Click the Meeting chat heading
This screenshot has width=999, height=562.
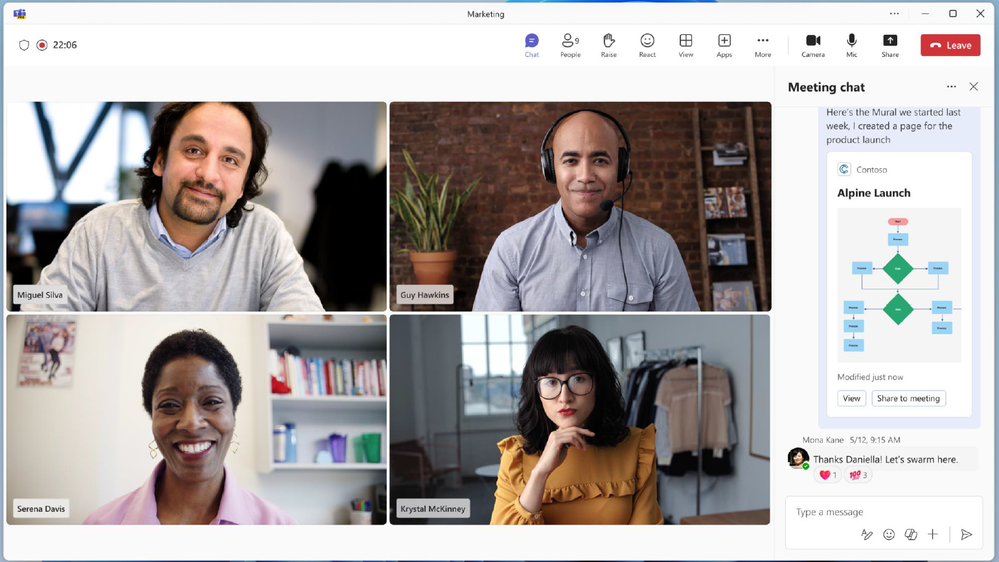tap(826, 87)
